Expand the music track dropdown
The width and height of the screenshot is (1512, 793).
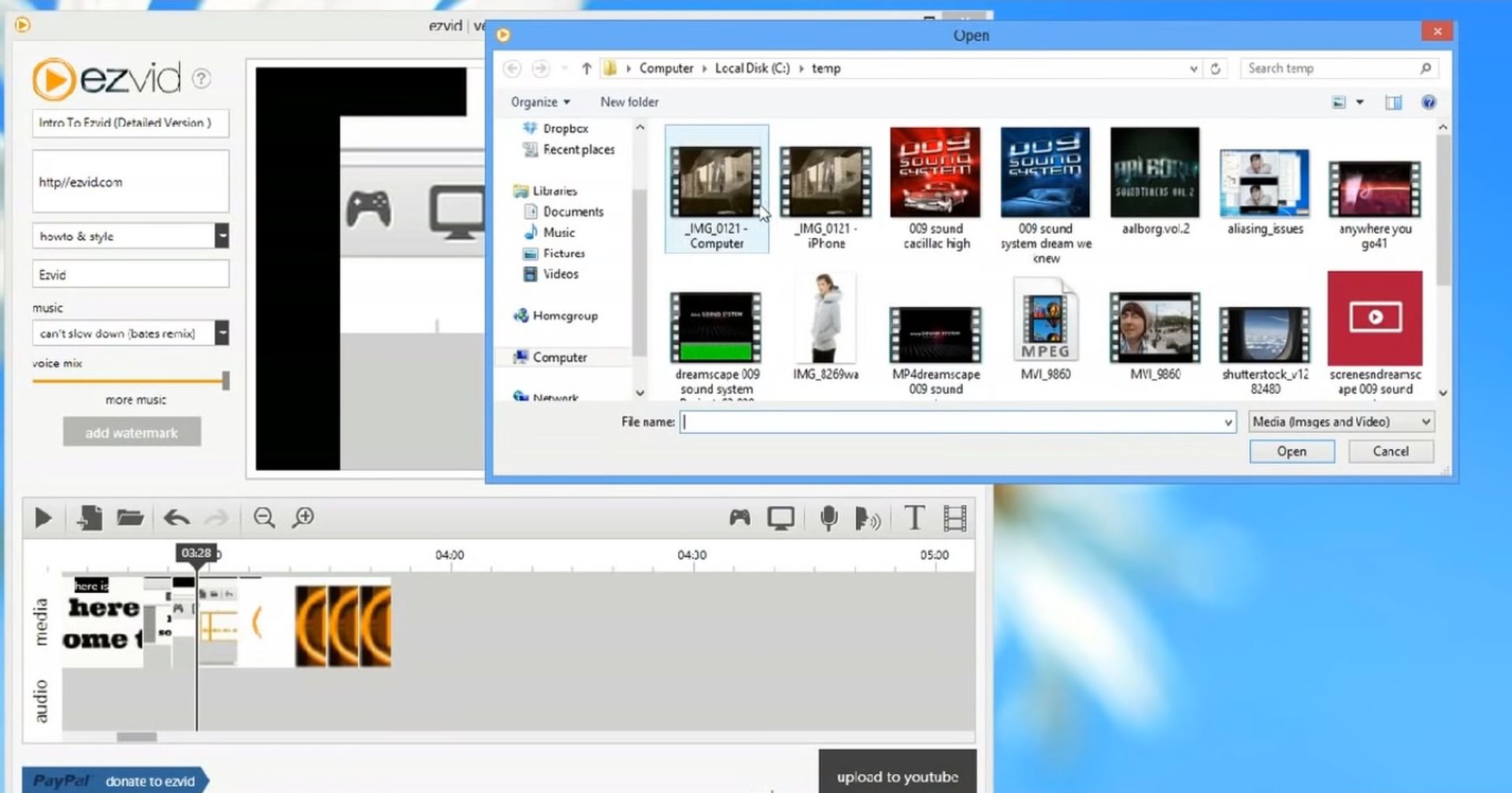(x=222, y=334)
